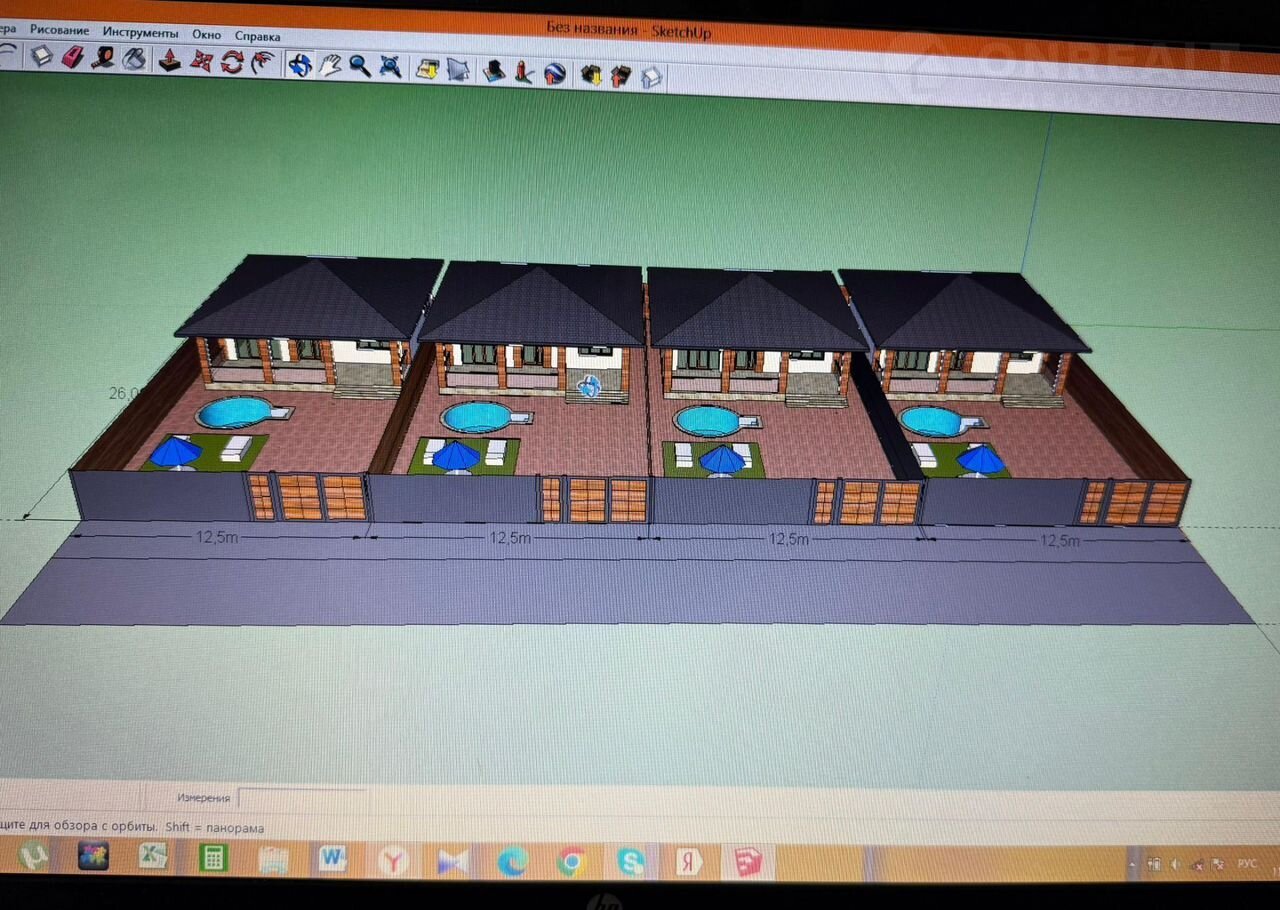The width and height of the screenshot is (1280, 910).
Task: Show hidden system tray icons
Action: click(1132, 863)
